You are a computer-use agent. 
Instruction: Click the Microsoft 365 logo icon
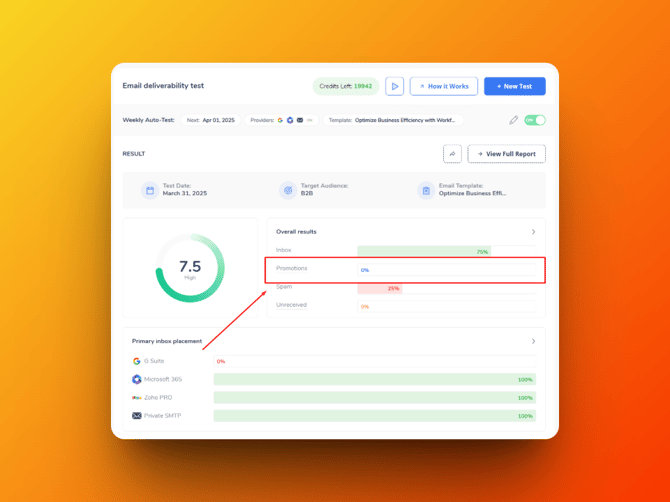tap(137, 379)
